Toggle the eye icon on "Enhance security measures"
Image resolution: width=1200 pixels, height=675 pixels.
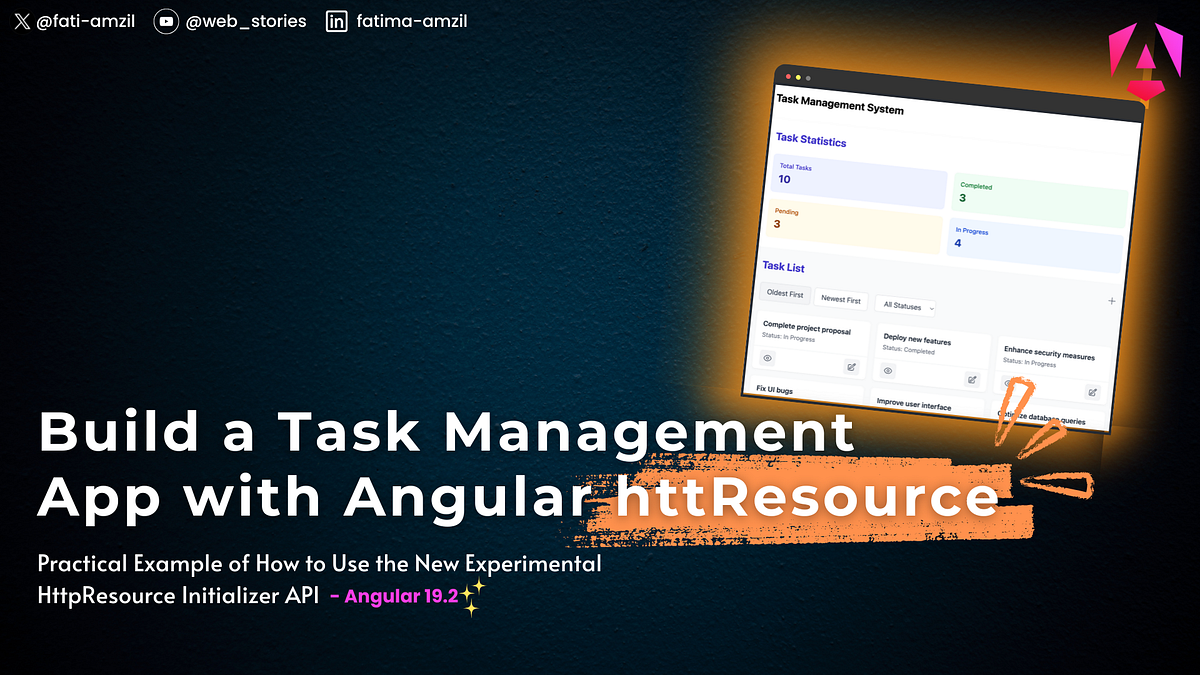click(1007, 383)
